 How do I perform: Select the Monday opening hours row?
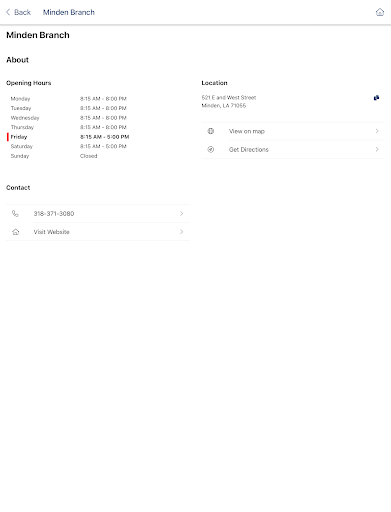[68, 99]
